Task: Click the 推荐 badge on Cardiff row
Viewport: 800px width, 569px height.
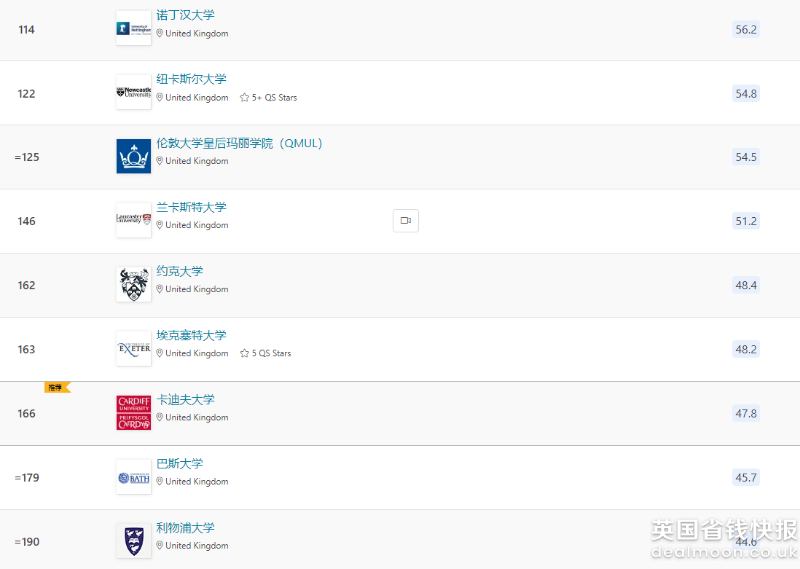Action: tap(57, 388)
